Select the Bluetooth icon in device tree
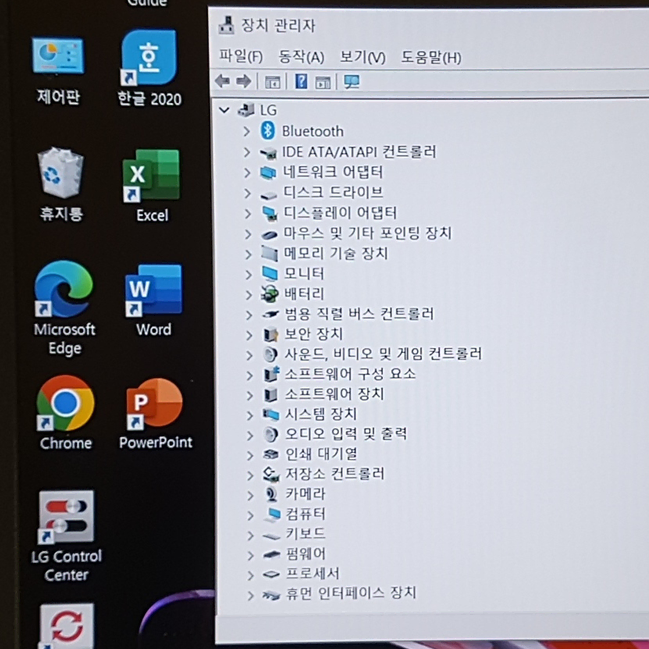This screenshot has width=649, height=649. (x=268, y=131)
